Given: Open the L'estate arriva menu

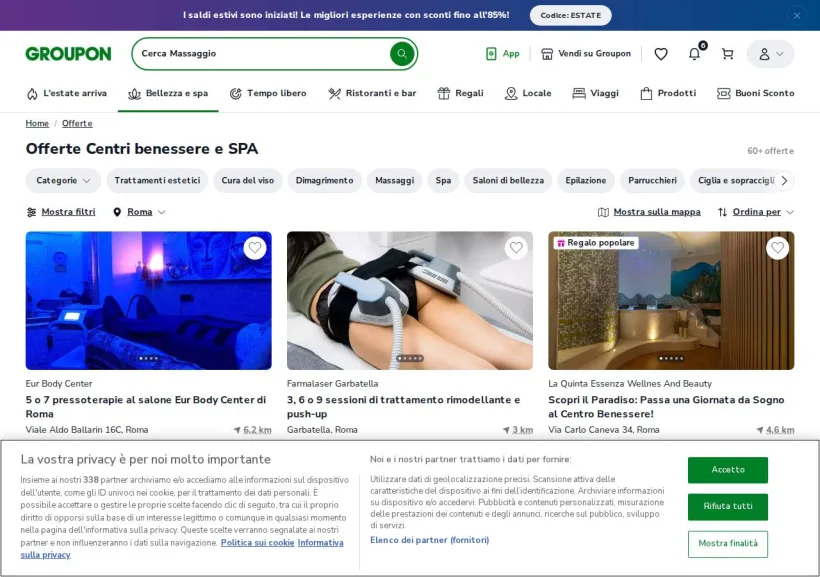Looking at the screenshot, I should point(66,94).
